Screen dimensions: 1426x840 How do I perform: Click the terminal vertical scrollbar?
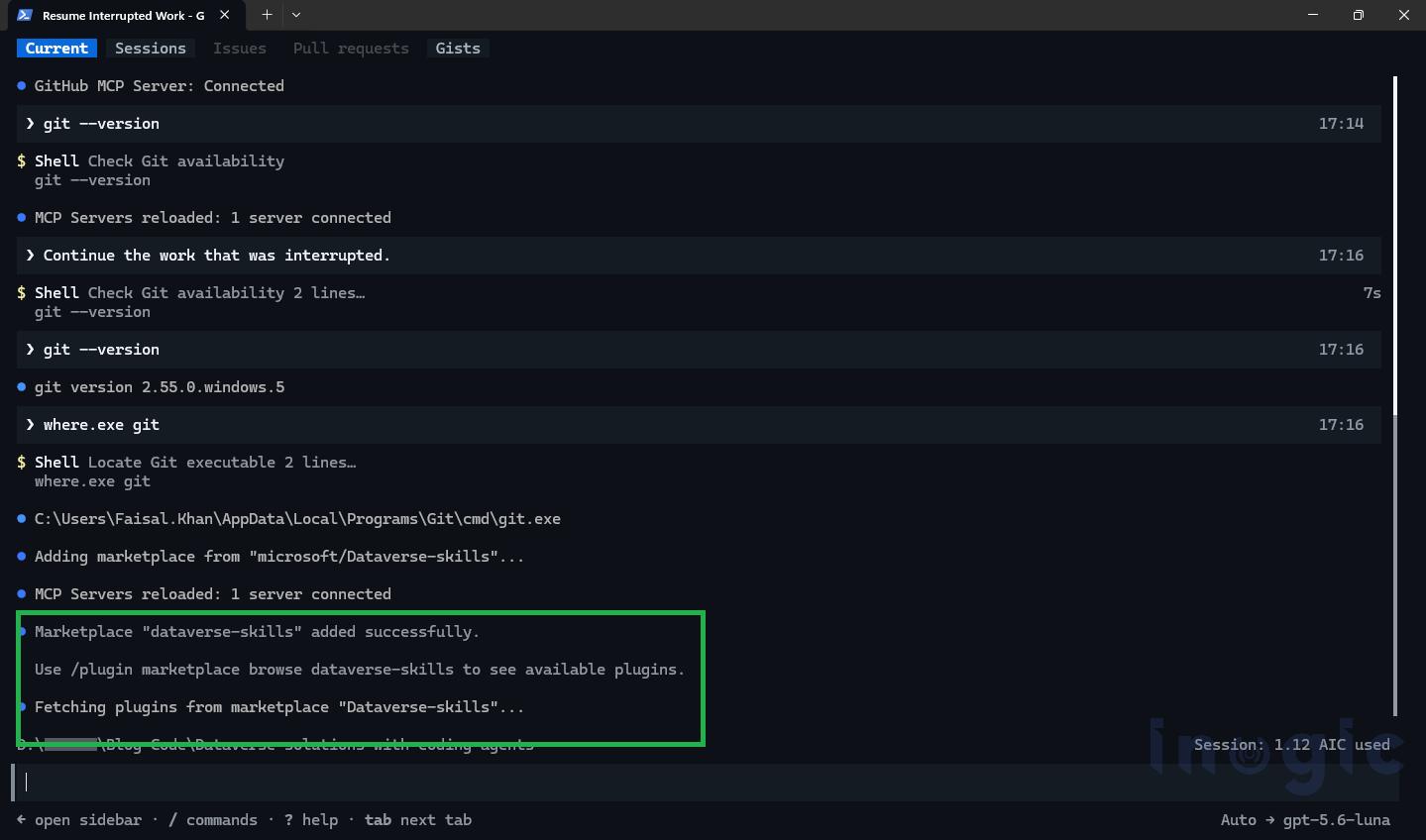tap(1395, 396)
